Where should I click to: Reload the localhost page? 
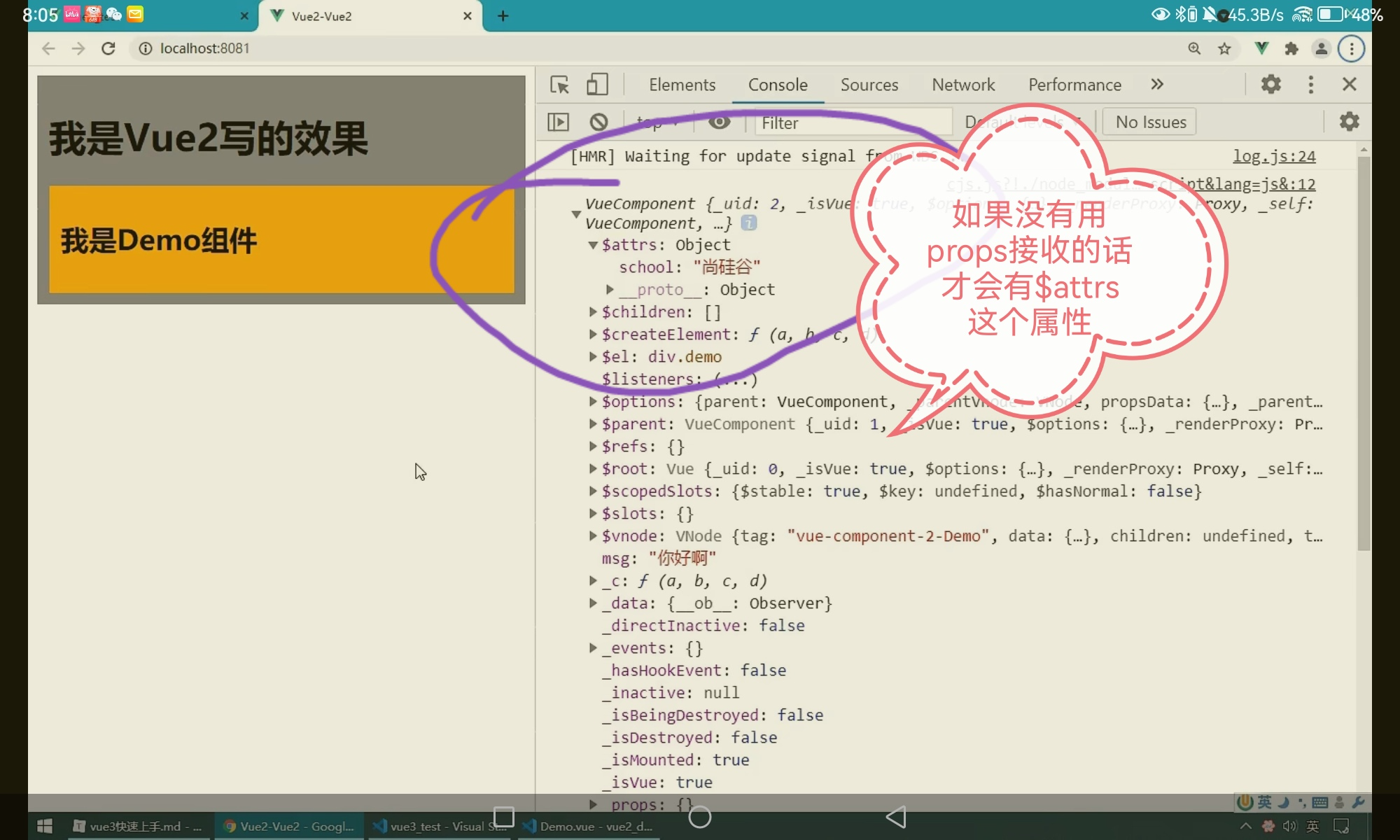(x=108, y=48)
